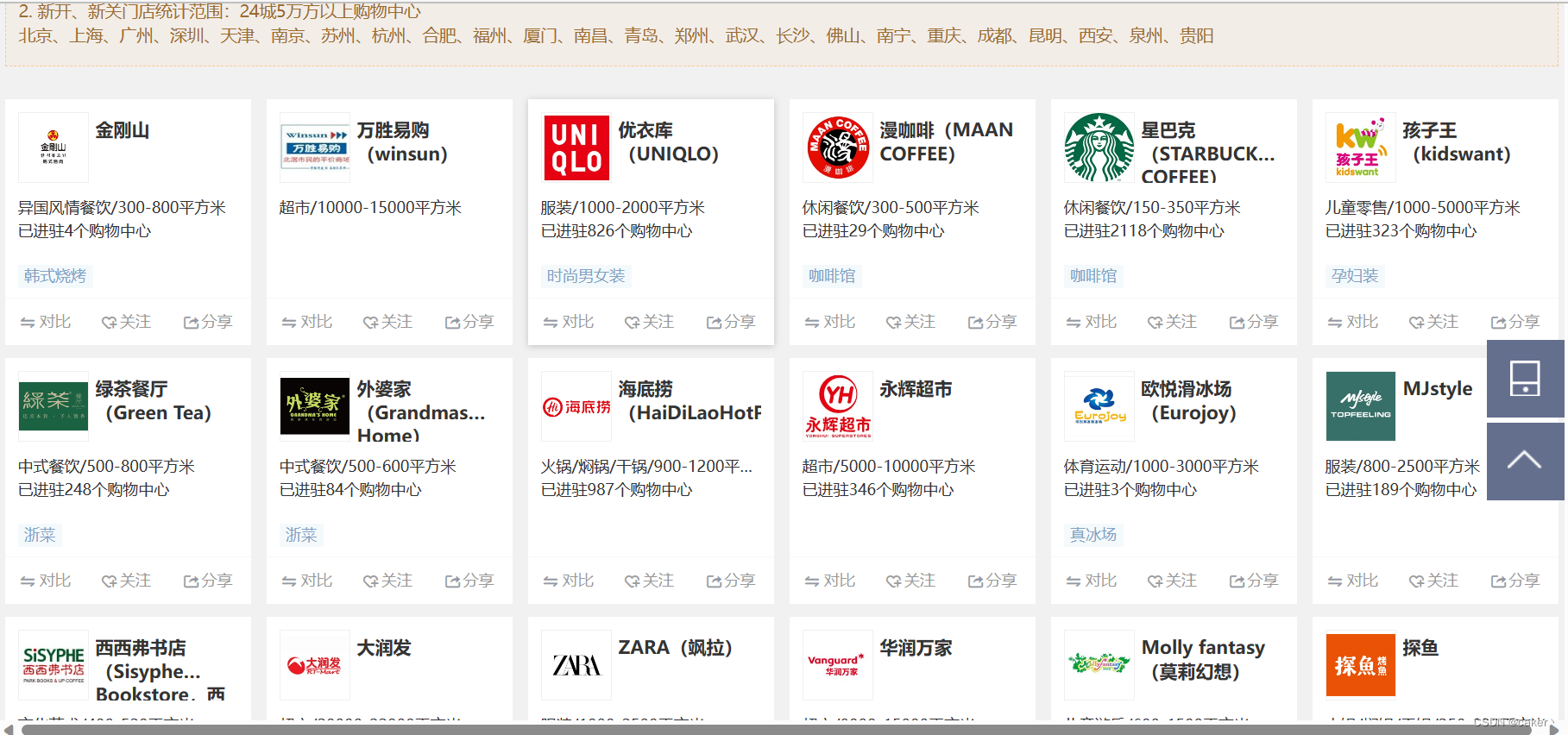Open the orange 探鱼 logo
This screenshot has height=735, width=1568.
(1361, 665)
